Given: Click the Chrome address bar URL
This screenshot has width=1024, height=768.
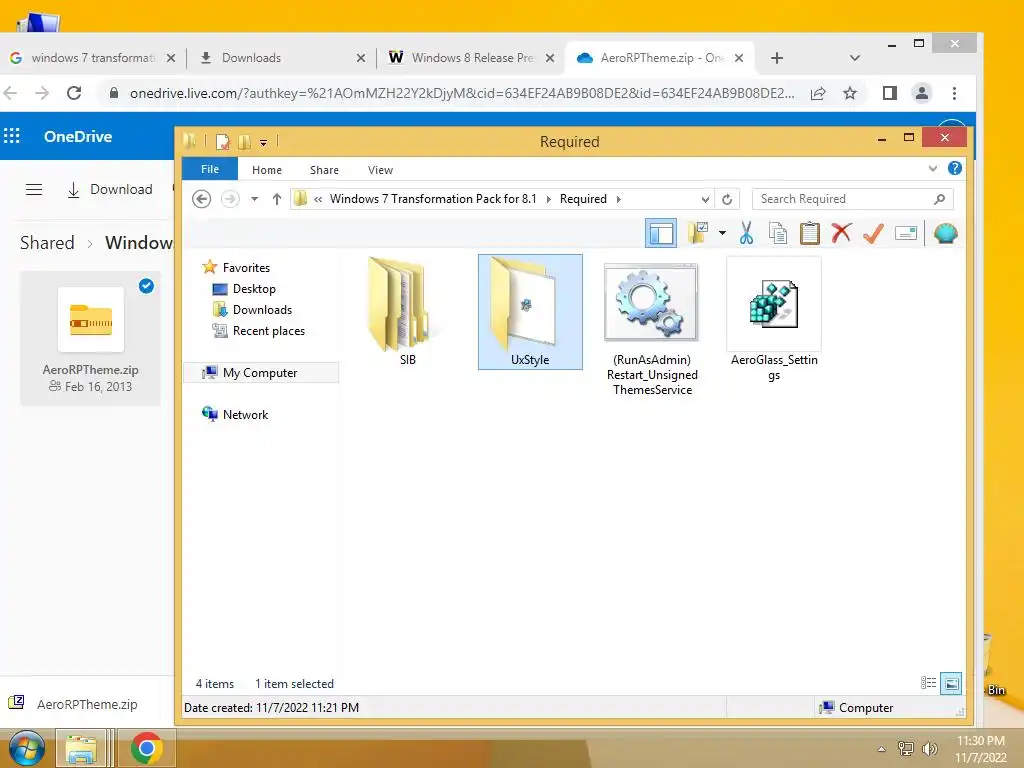Looking at the screenshot, I should point(462,93).
